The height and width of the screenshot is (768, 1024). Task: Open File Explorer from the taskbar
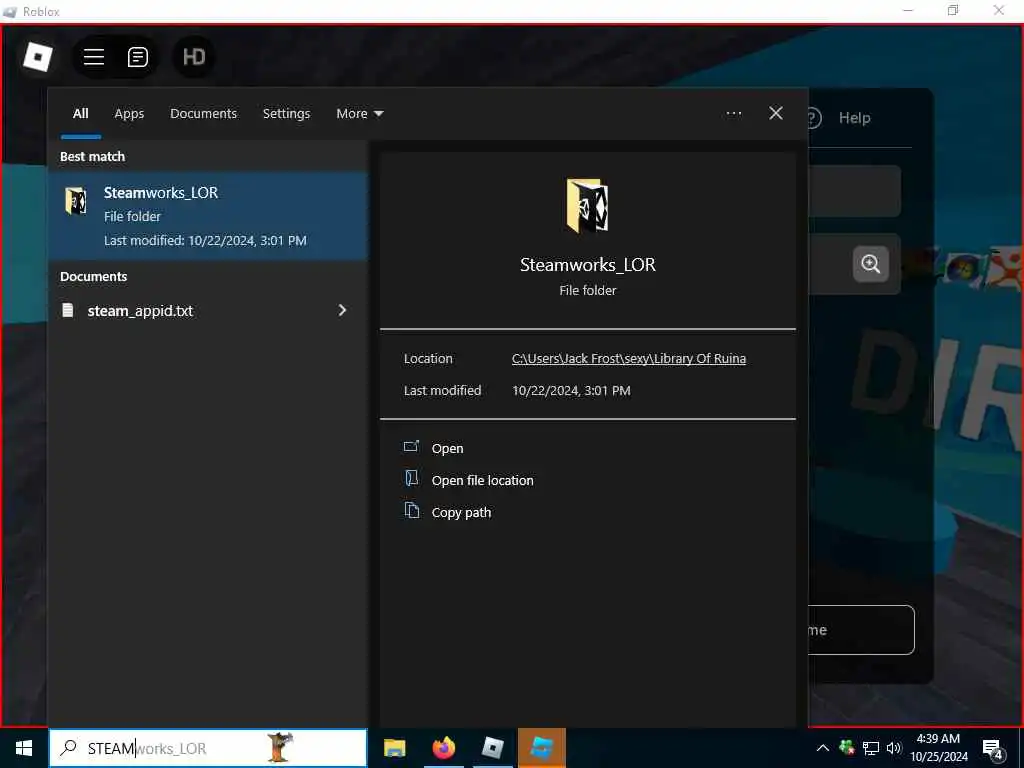tap(394, 748)
